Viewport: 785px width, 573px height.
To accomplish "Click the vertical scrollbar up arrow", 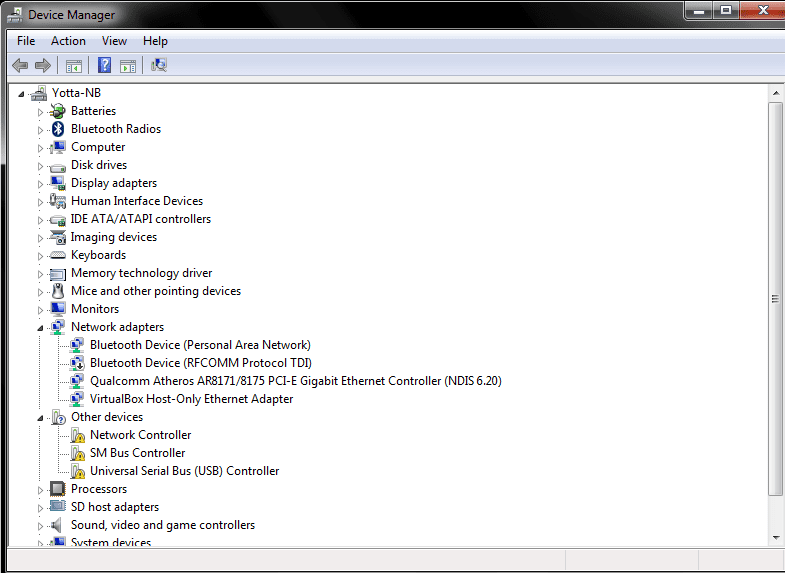I will [x=776, y=93].
